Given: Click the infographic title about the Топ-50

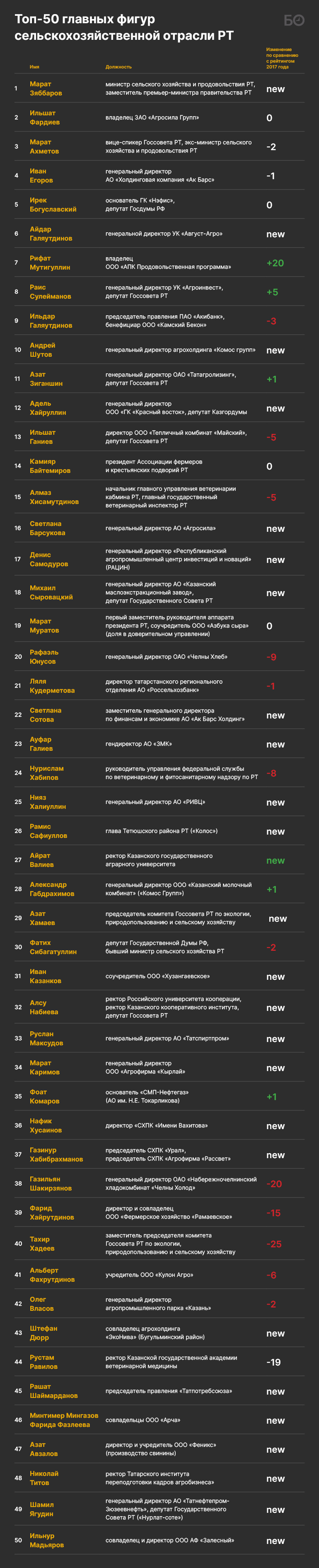Looking at the screenshot, I should (x=124, y=27).
